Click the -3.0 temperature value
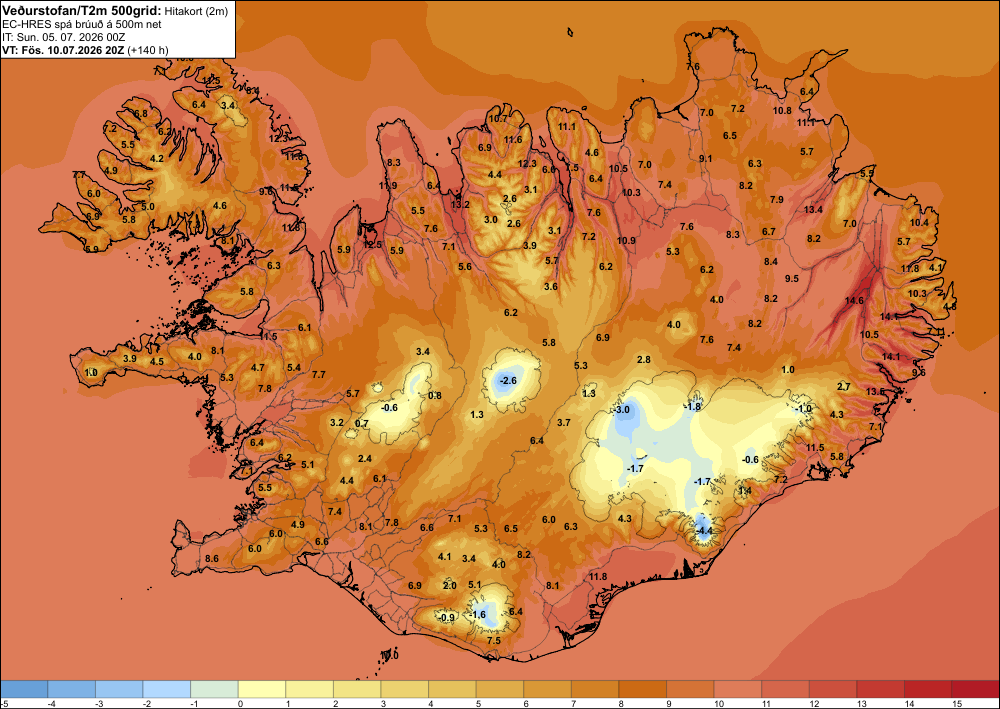The width and height of the screenshot is (1000, 709). click(622, 409)
